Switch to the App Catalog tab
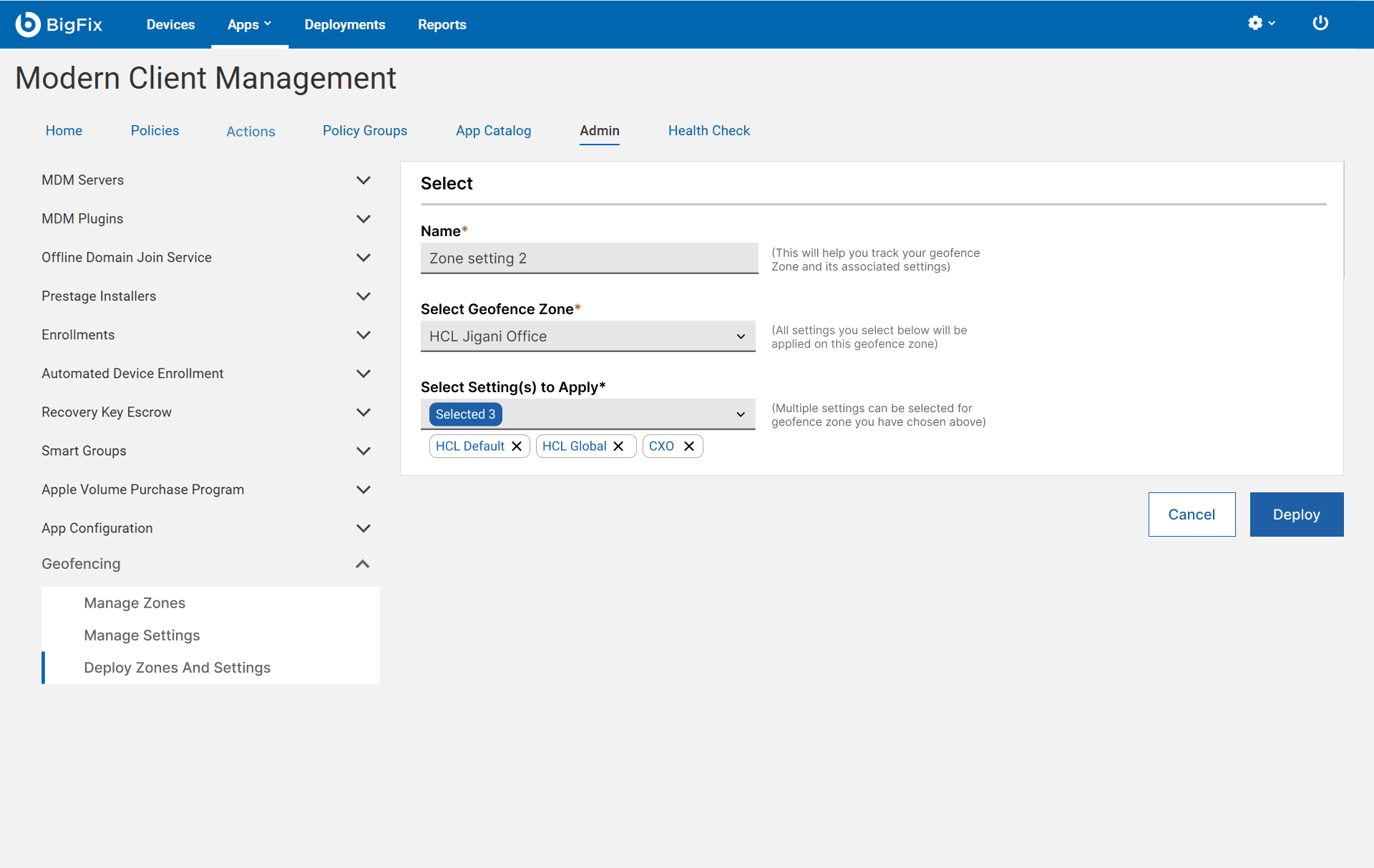 click(494, 131)
